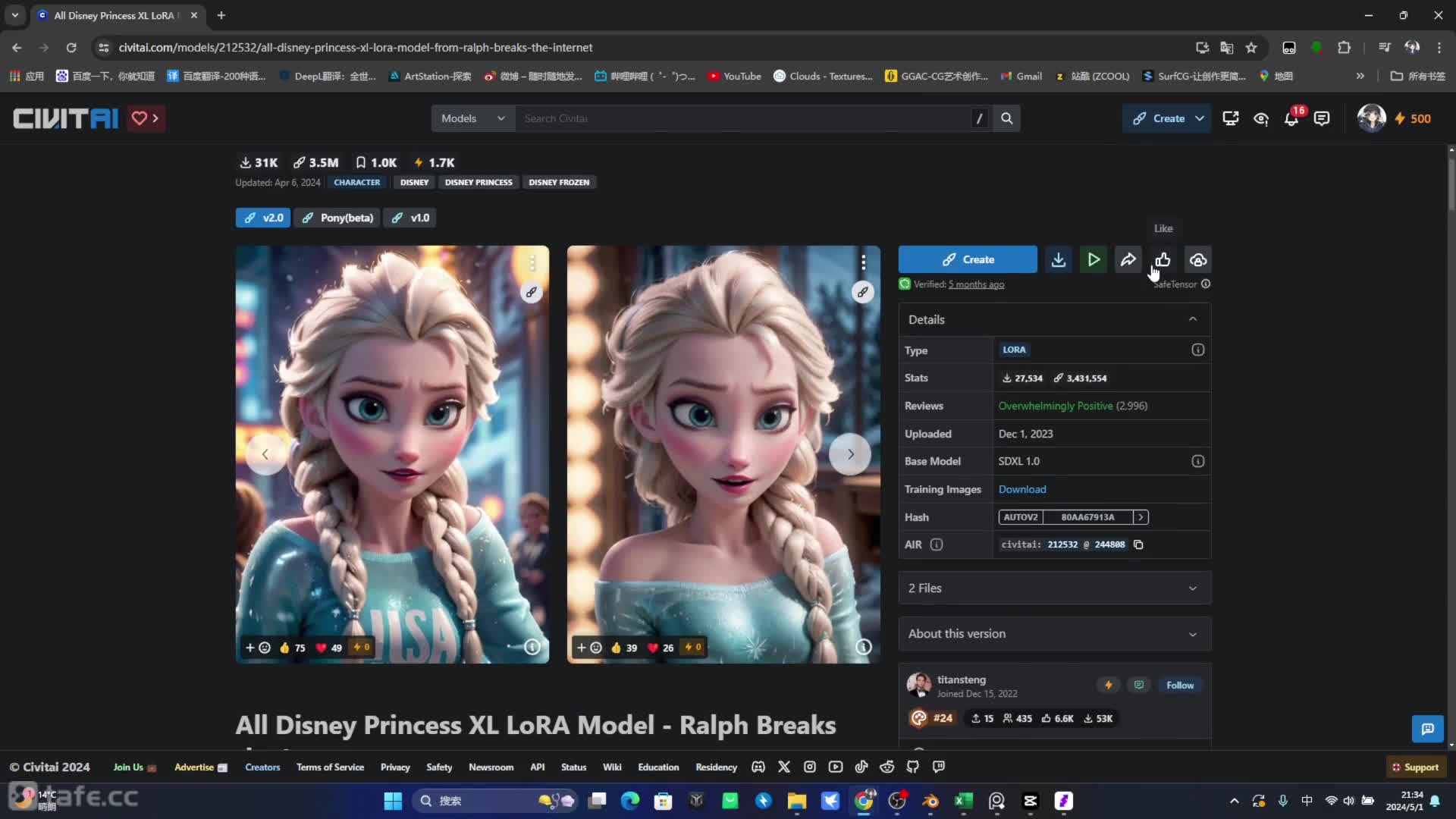Show hidden system tray icons

click(1235, 801)
